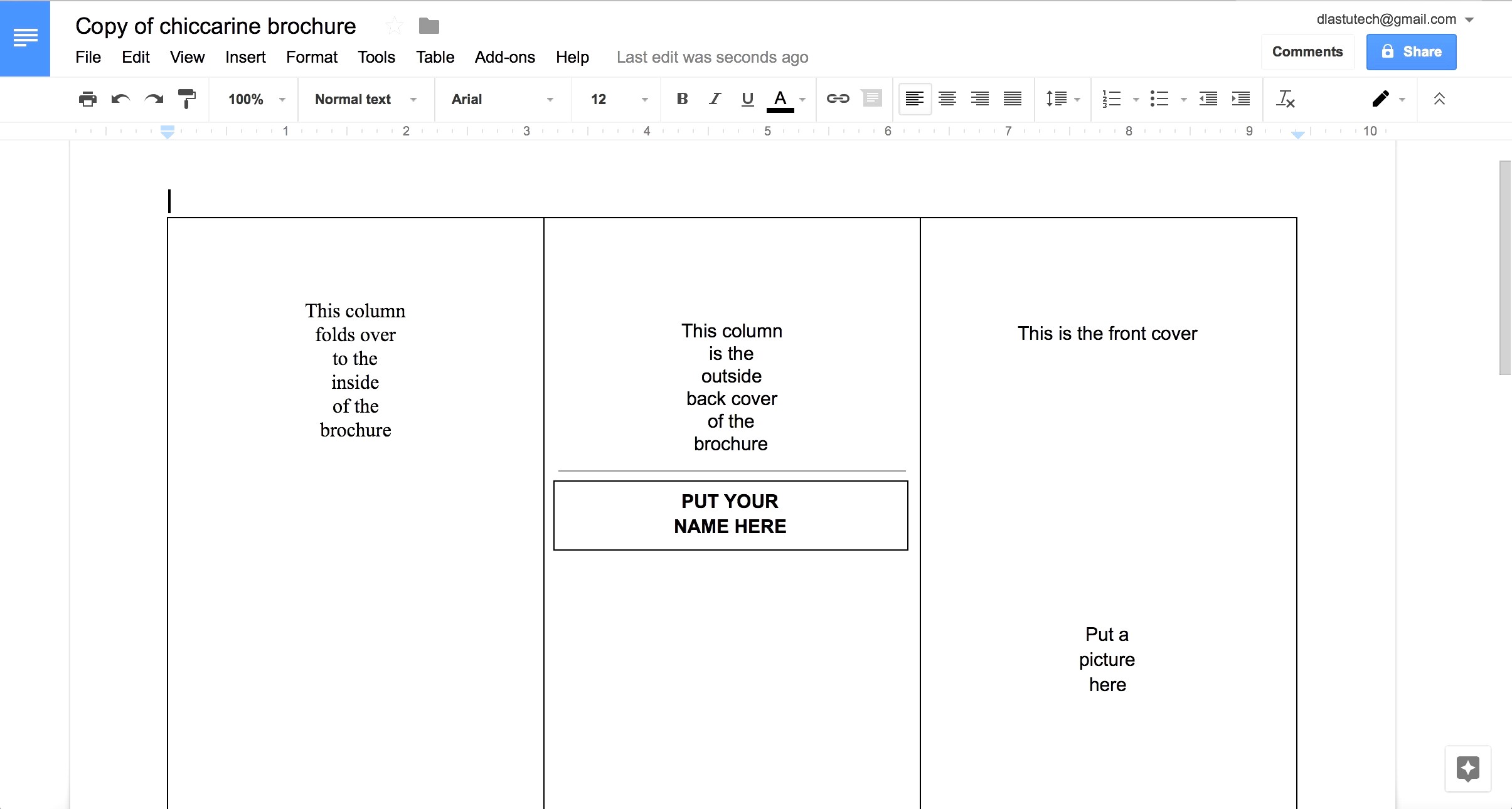Image resolution: width=1512 pixels, height=809 pixels.
Task: Rename the document title field
Action: pyautogui.click(x=215, y=26)
